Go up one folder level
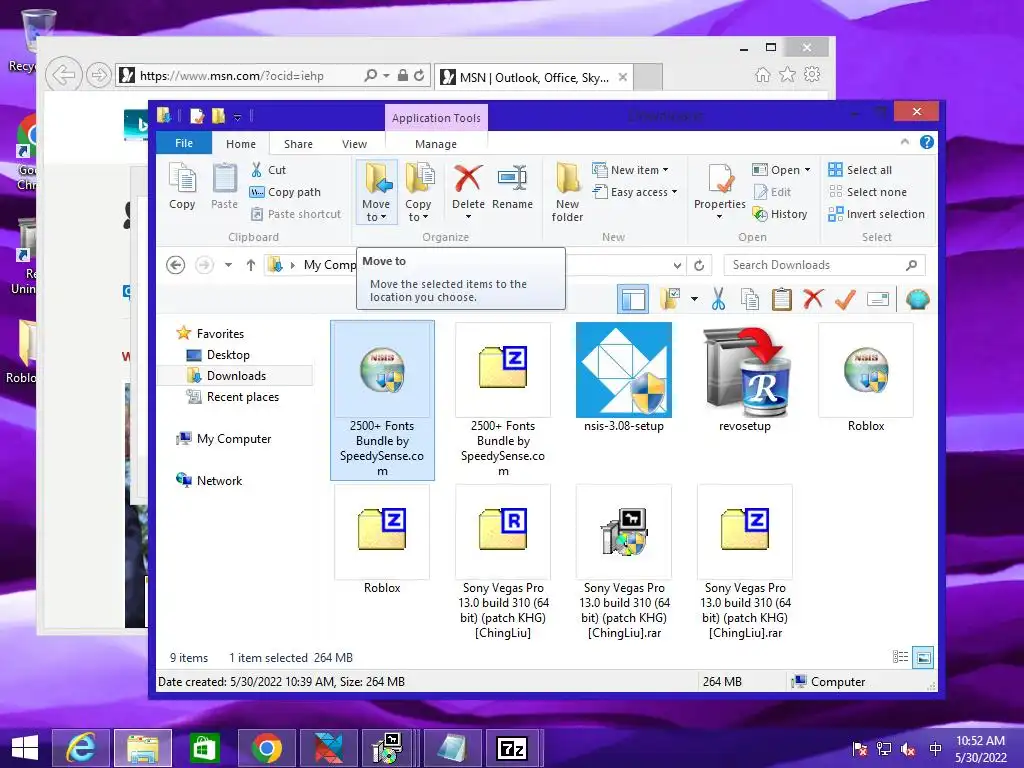The height and width of the screenshot is (768, 1024). [251, 265]
